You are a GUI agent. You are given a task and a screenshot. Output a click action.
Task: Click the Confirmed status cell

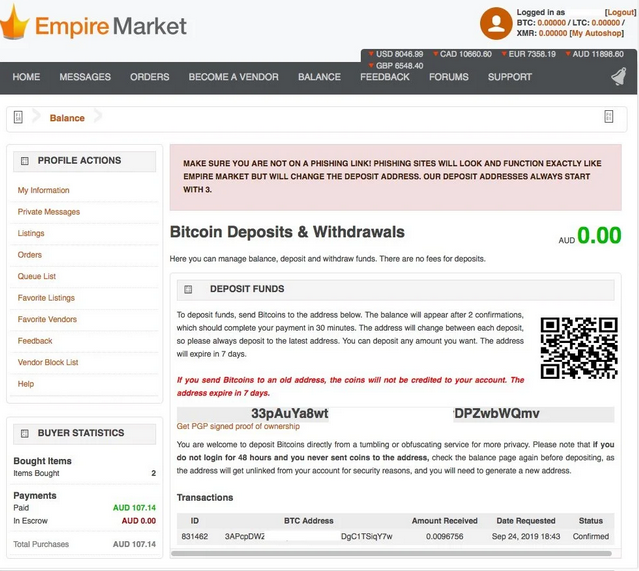[x=591, y=536]
